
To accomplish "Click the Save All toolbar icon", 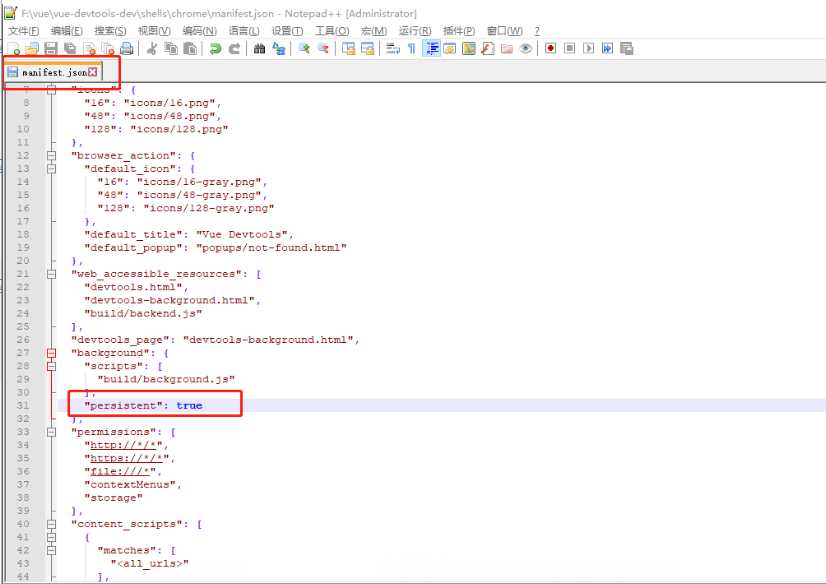I will 70,49.
